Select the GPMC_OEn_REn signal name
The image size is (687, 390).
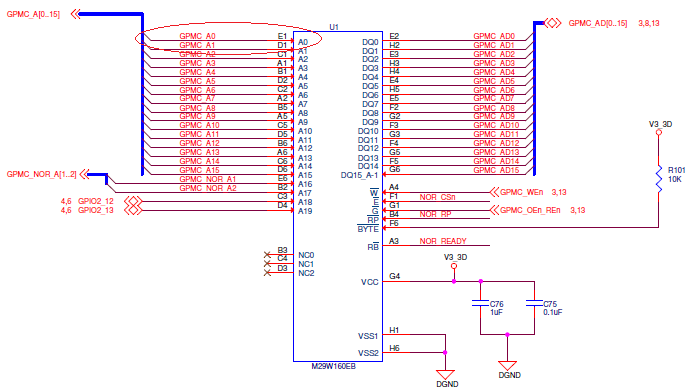click(530, 210)
